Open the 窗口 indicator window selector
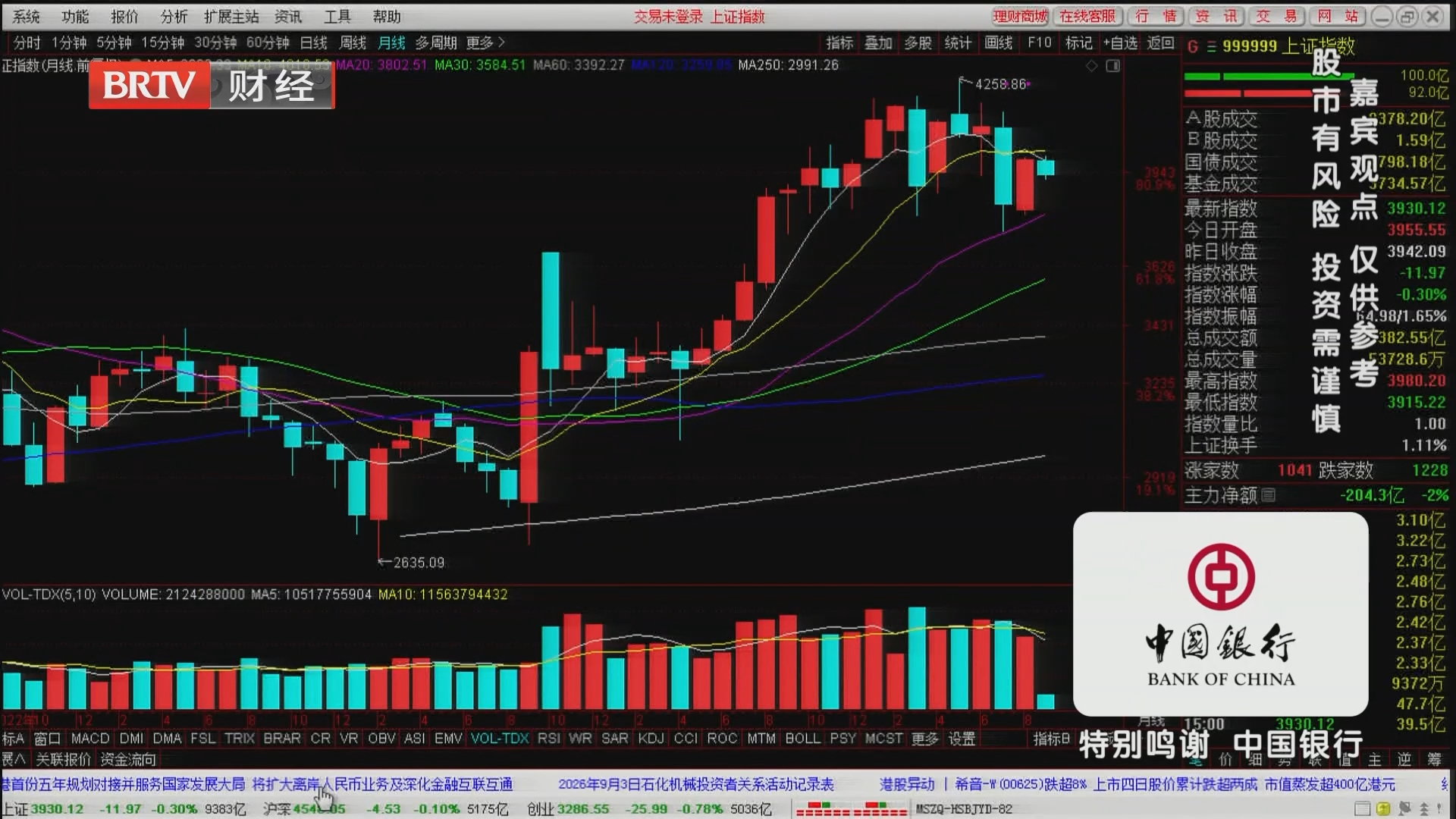1456x819 pixels. tap(47, 739)
